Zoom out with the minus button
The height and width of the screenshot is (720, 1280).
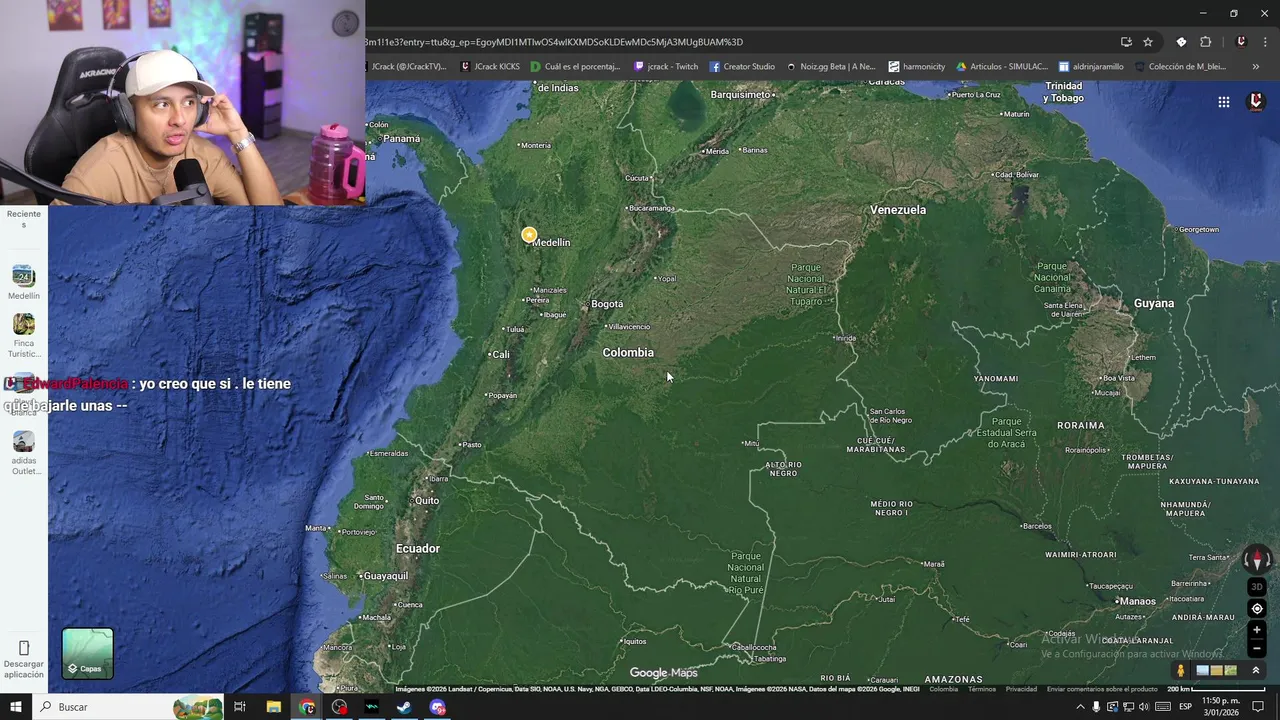click(x=1257, y=648)
